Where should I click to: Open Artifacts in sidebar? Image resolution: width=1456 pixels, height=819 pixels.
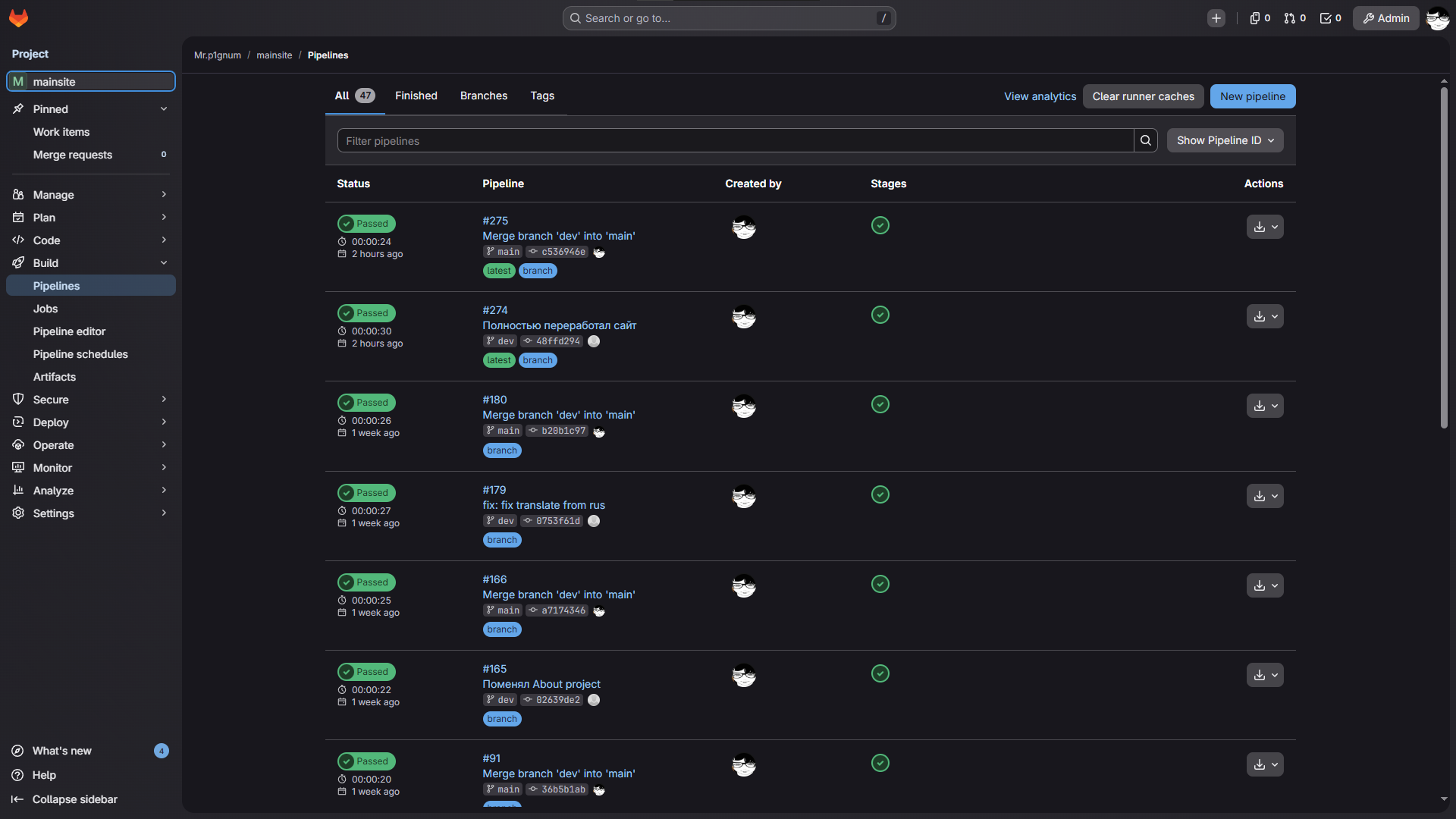coord(90,377)
